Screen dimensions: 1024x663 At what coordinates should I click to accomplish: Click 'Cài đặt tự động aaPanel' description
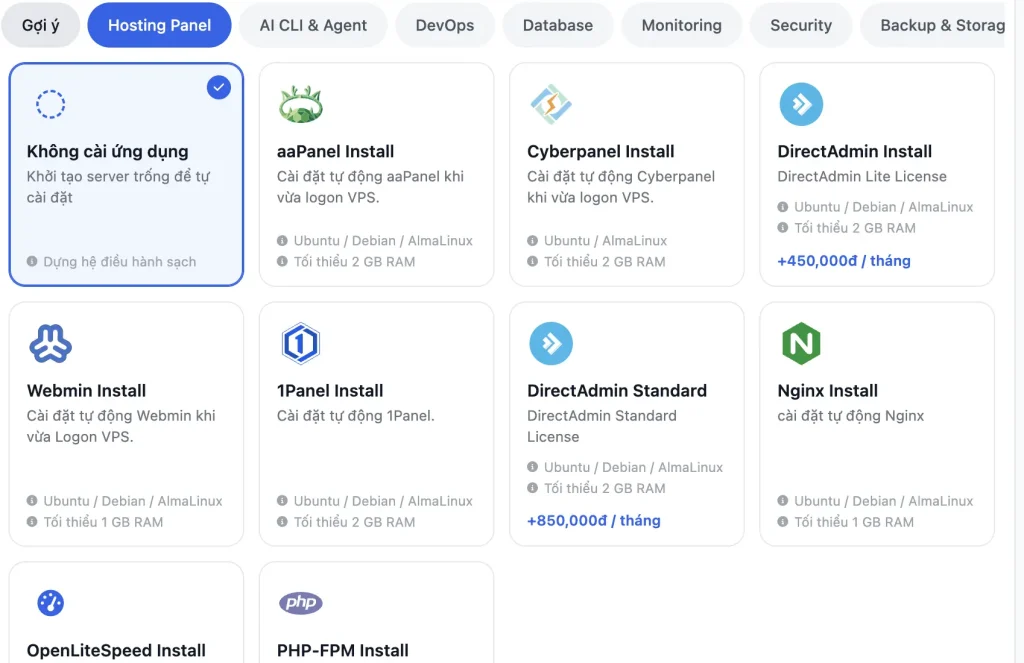tap(370, 187)
